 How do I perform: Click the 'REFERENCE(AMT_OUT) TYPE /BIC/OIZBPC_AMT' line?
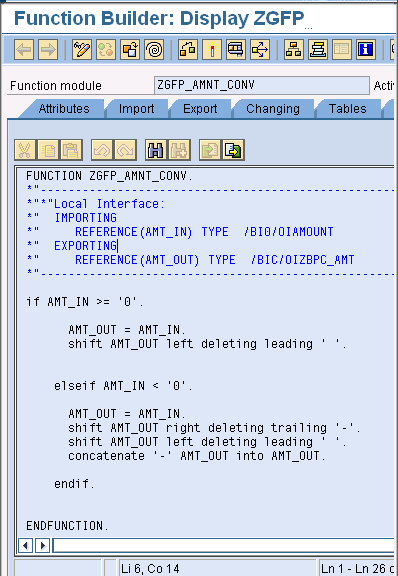190,260
